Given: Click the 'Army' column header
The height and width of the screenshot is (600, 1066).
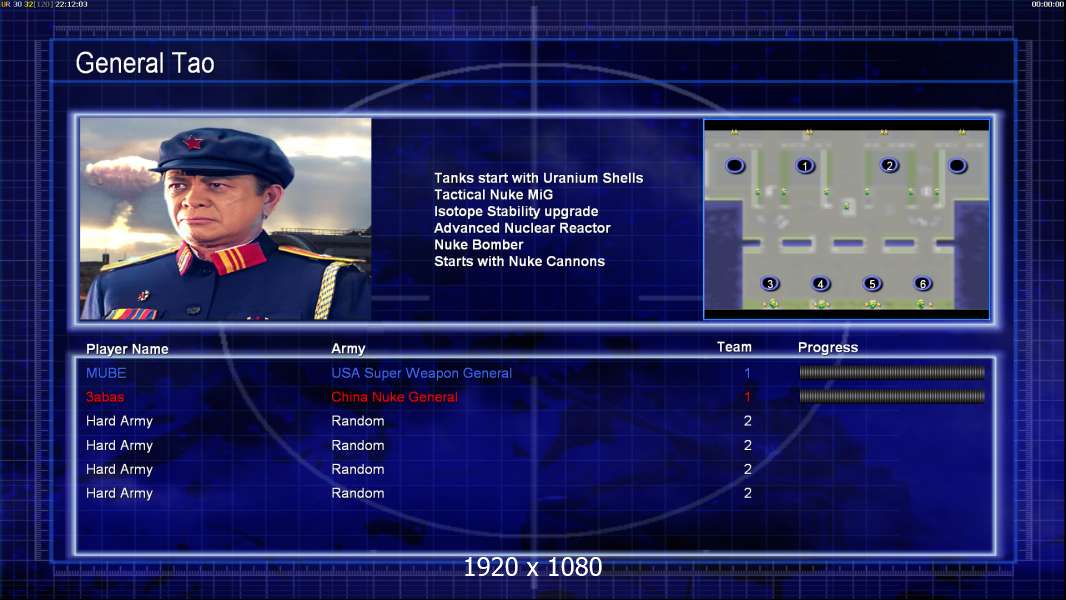Looking at the screenshot, I should 348,349.
